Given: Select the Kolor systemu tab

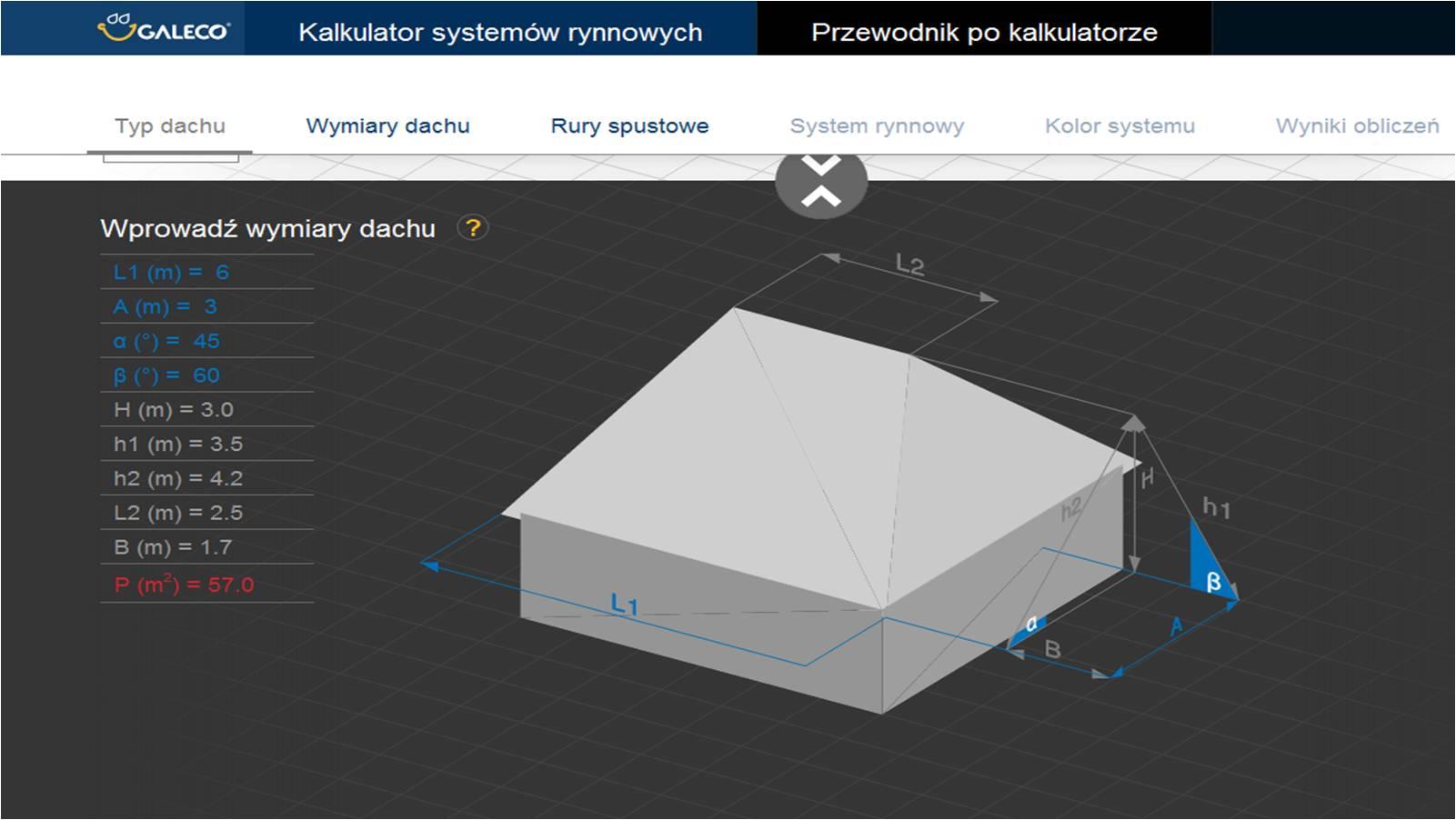Looking at the screenshot, I should click(x=1120, y=126).
